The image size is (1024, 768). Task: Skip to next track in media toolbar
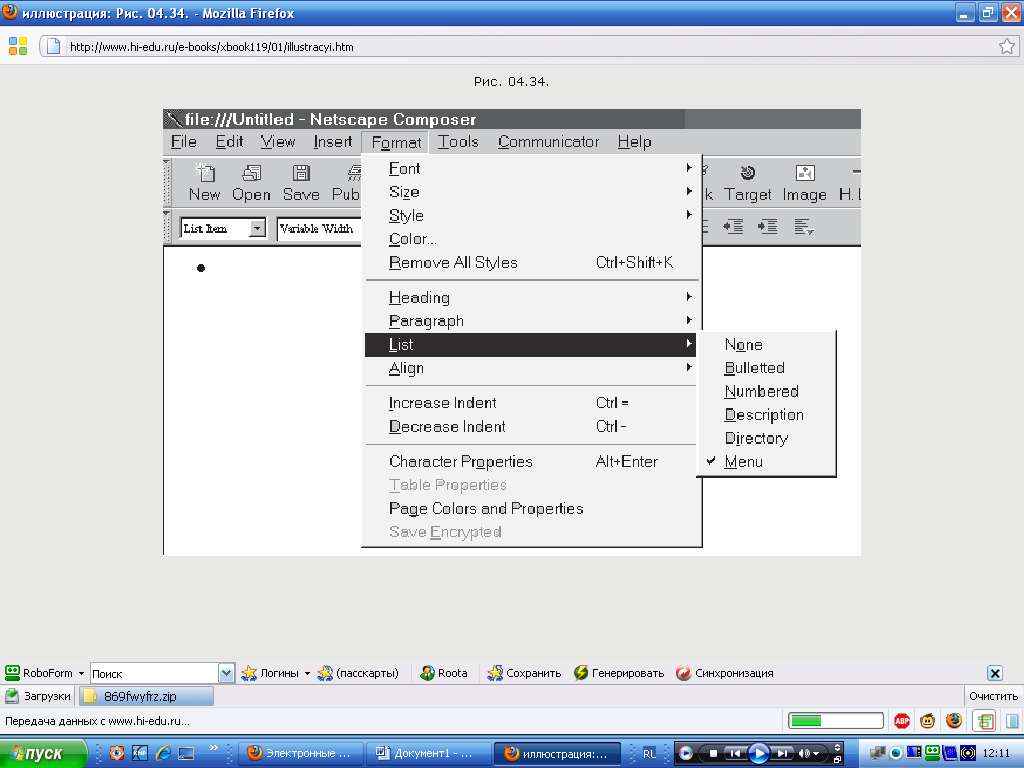pyautogui.click(x=782, y=753)
